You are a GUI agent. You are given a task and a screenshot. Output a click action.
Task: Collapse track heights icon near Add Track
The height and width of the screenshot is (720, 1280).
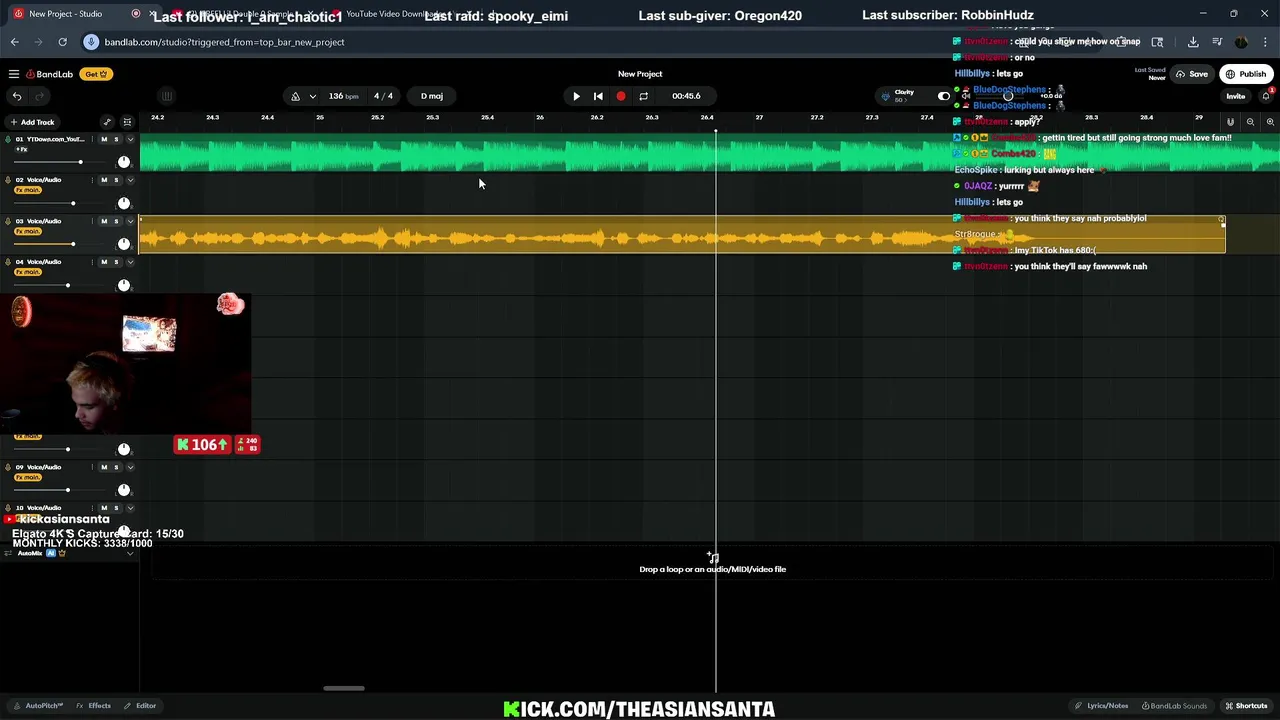click(x=127, y=122)
